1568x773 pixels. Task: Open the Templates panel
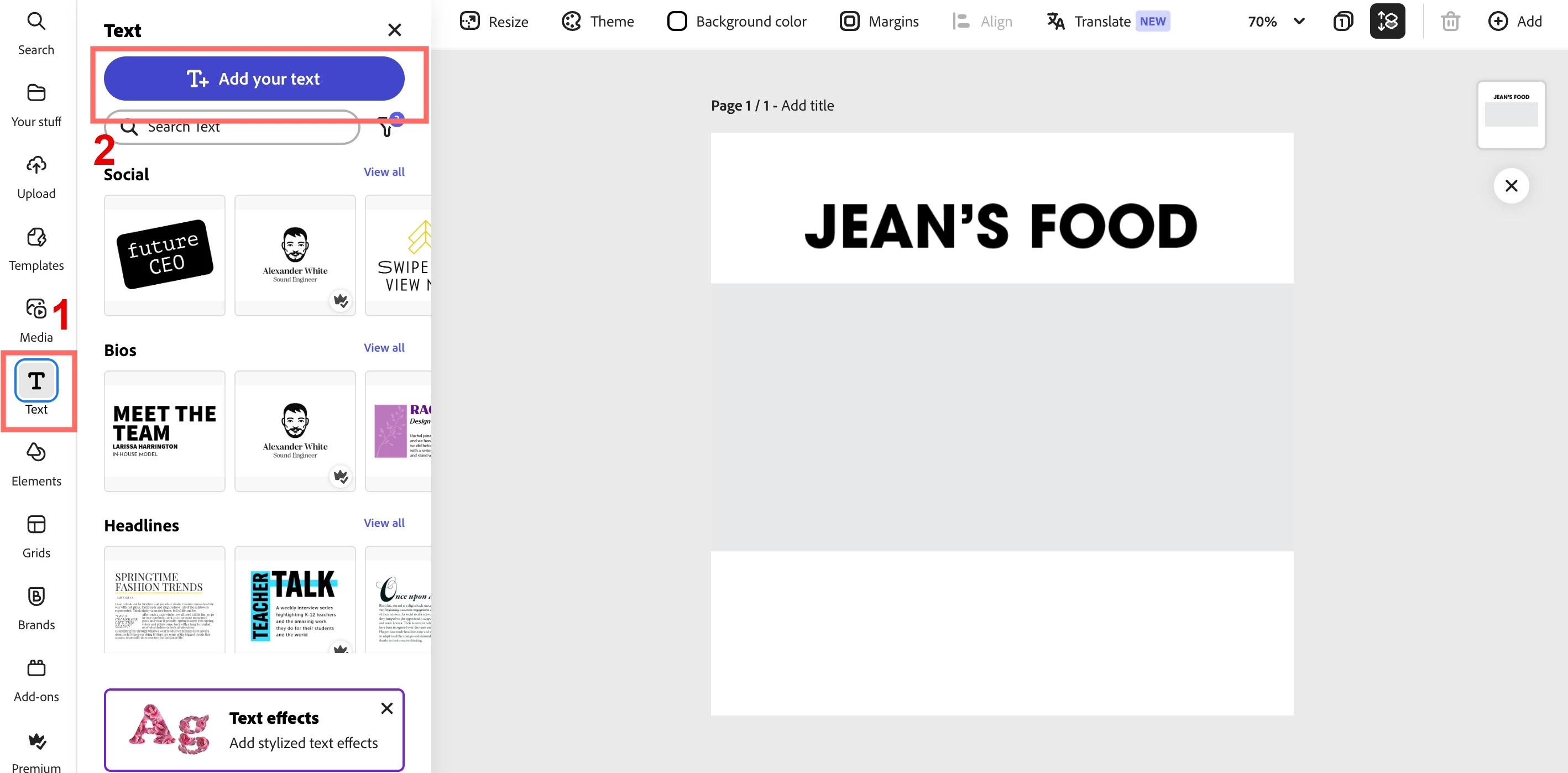[x=36, y=249]
